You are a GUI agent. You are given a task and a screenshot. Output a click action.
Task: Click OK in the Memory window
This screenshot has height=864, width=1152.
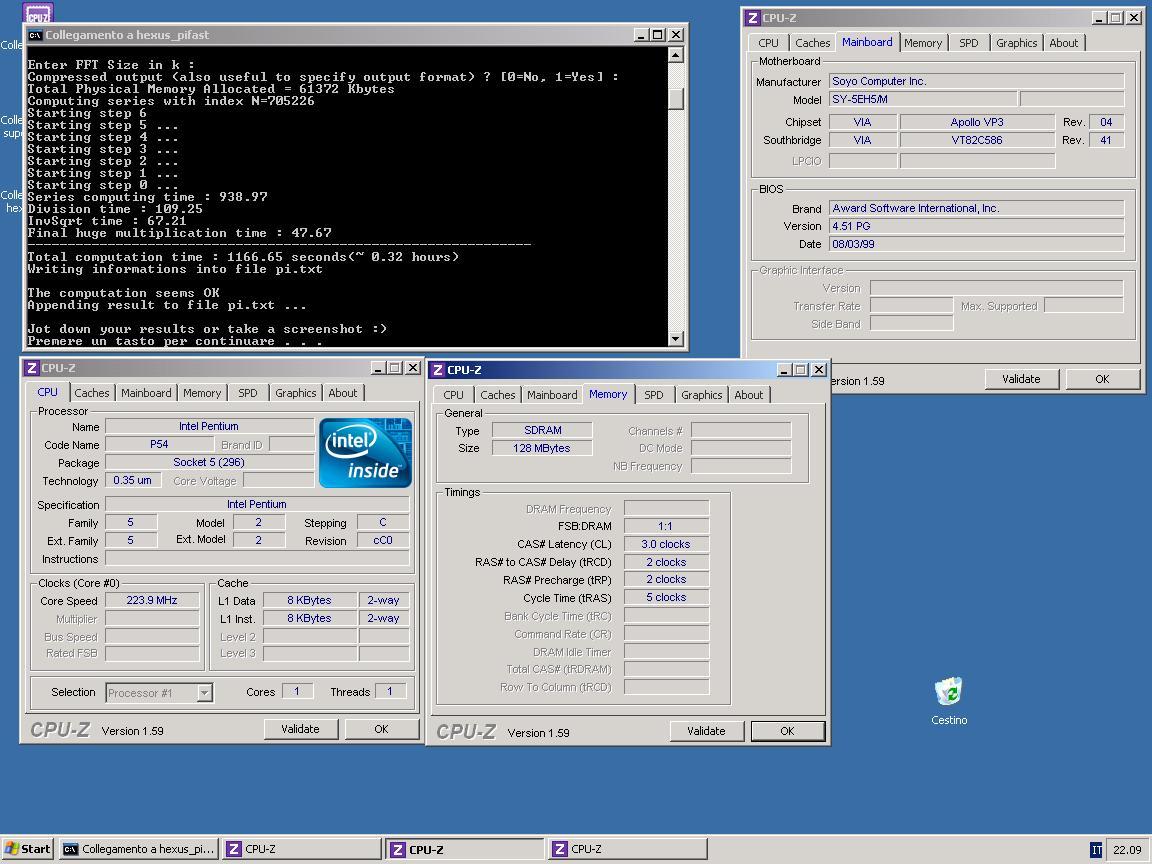tap(788, 731)
